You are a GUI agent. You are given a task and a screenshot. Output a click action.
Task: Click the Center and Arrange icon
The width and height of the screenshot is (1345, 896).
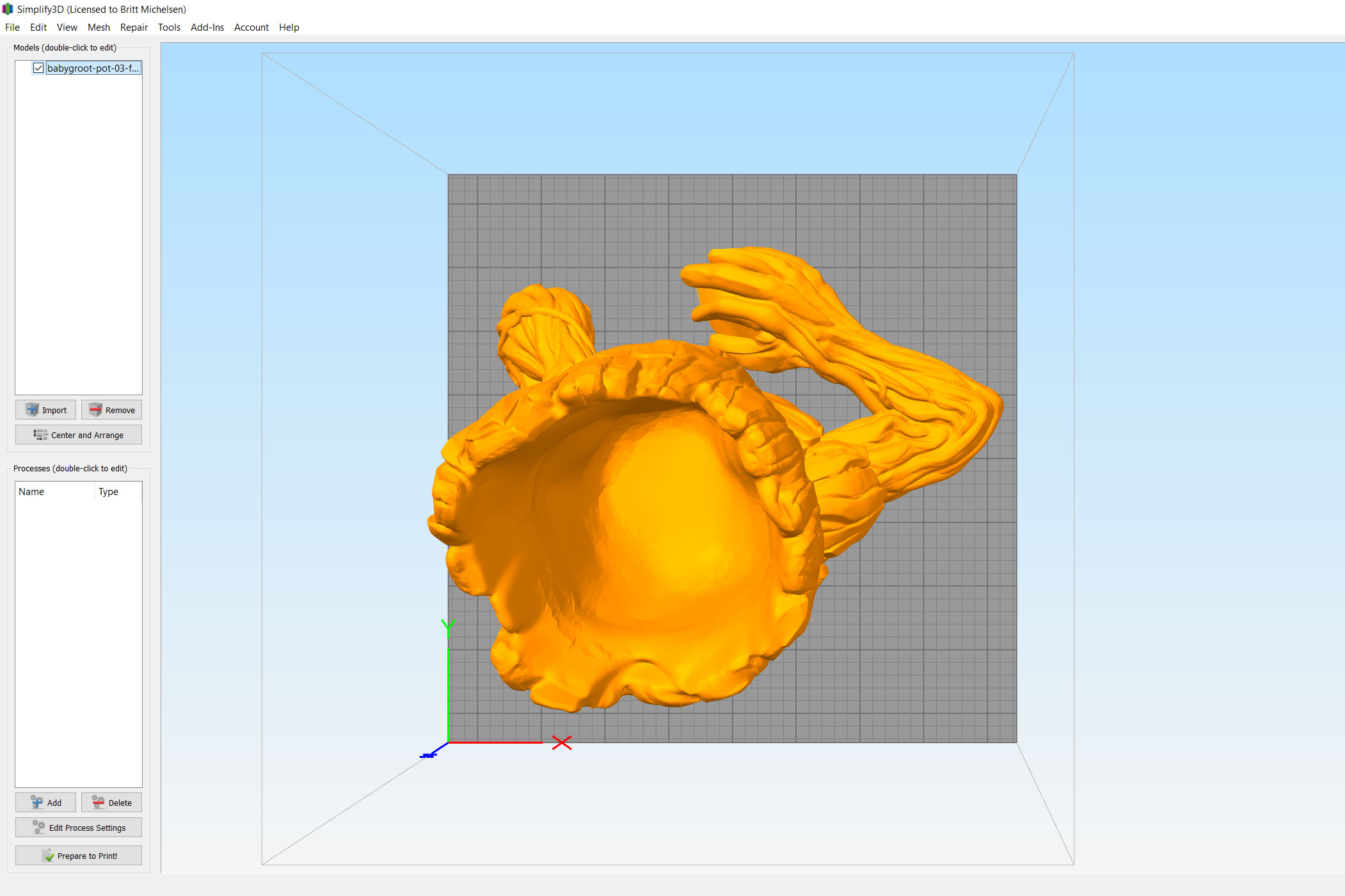(x=40, y=435)
